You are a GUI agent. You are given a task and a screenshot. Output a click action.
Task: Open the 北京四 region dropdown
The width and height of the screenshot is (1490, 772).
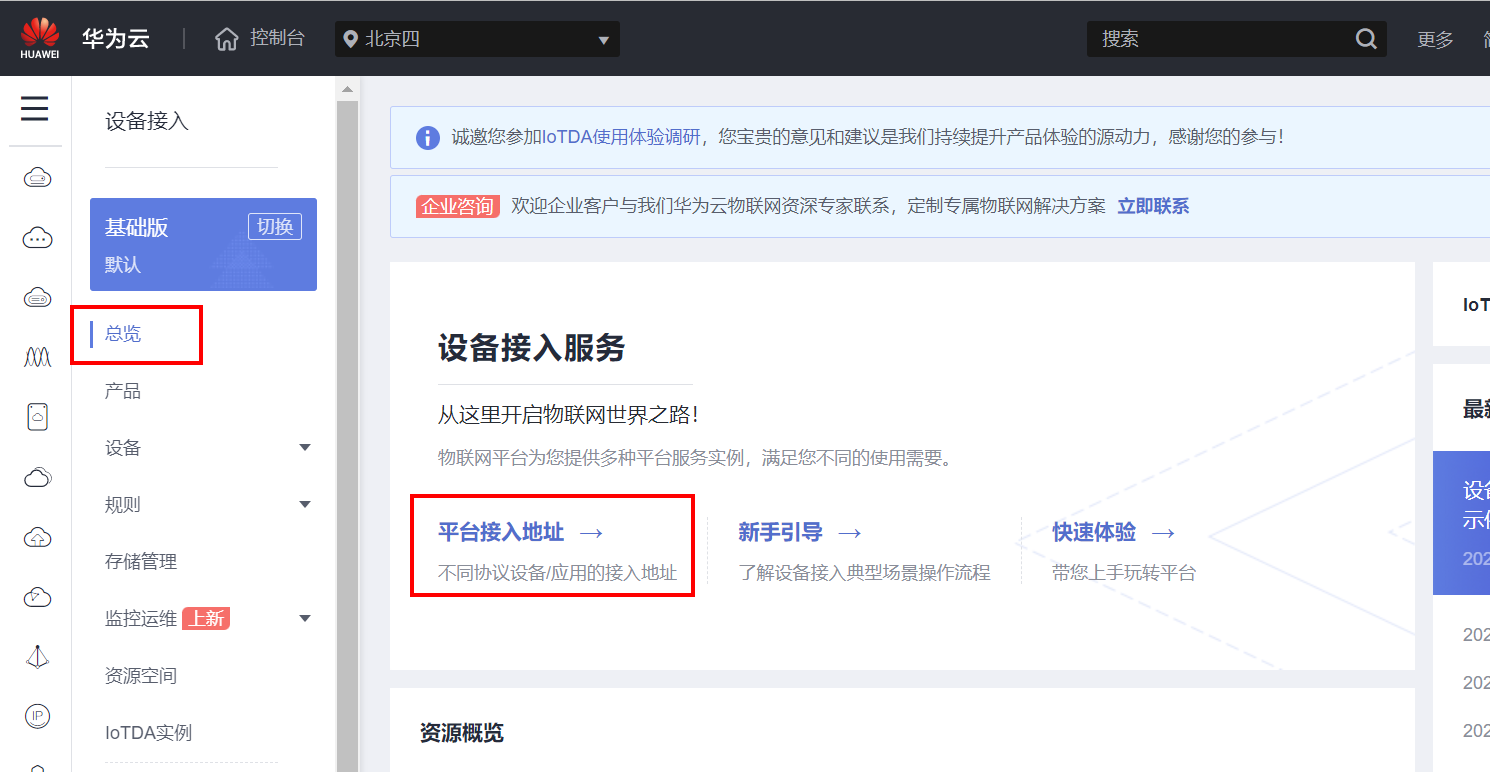[x=477, y=39]
